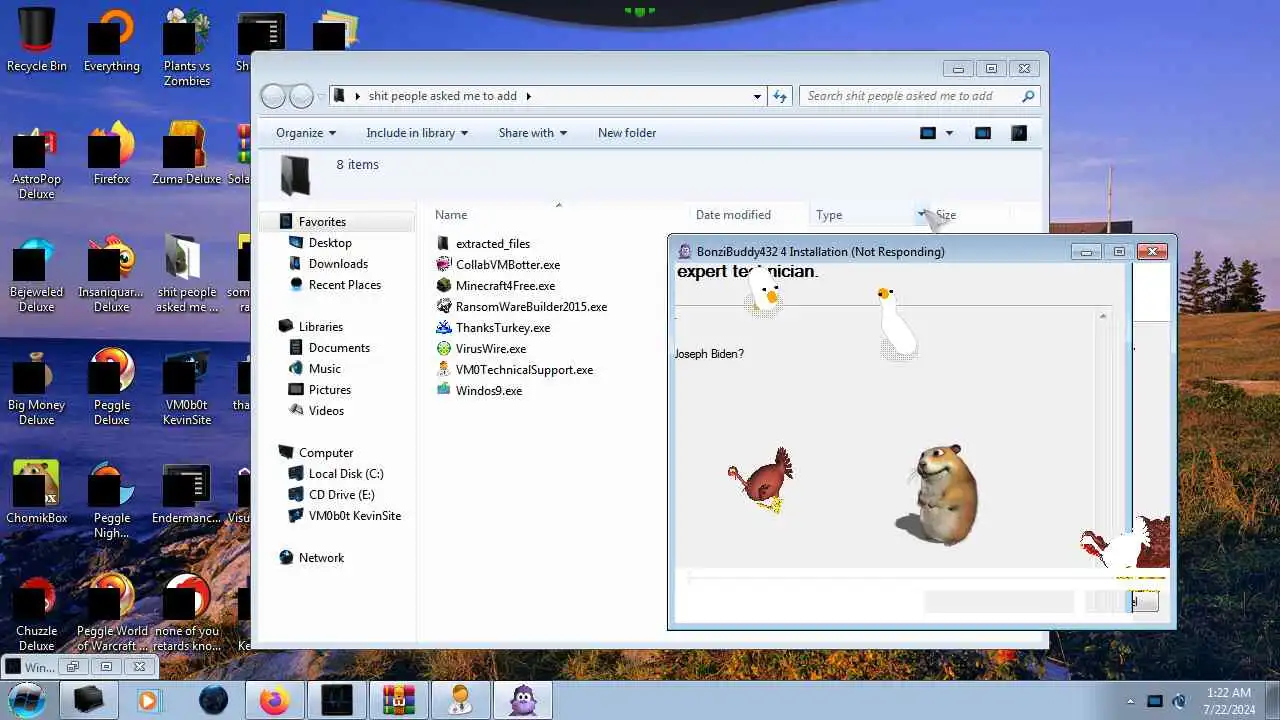Select the Insaniquarium Deluxe desktop icon

(111, 273)
